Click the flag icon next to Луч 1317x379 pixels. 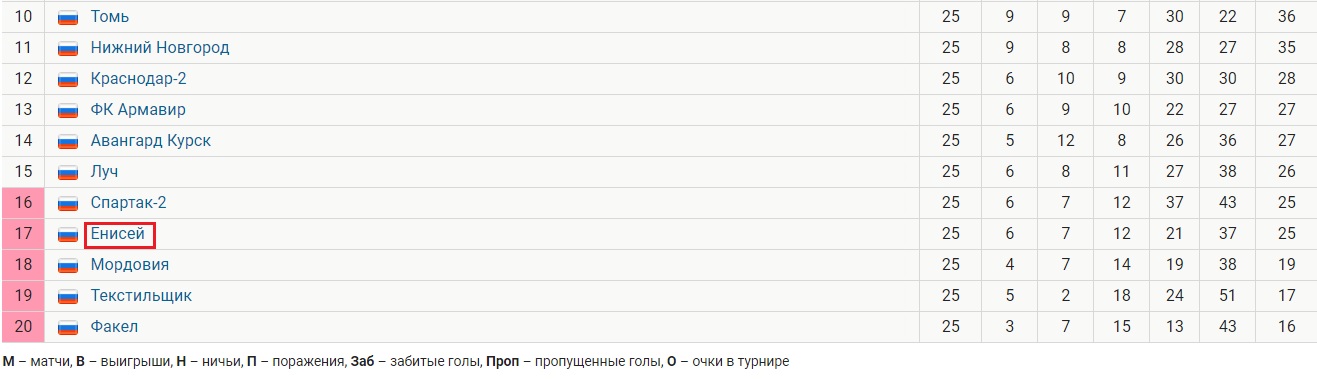(68, 172)
